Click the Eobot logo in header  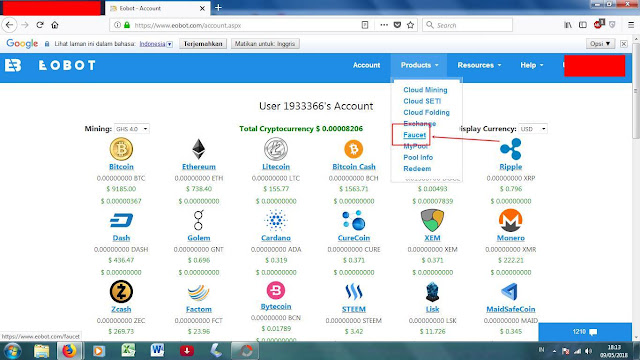pyautogui.click(x=50, y=65)
